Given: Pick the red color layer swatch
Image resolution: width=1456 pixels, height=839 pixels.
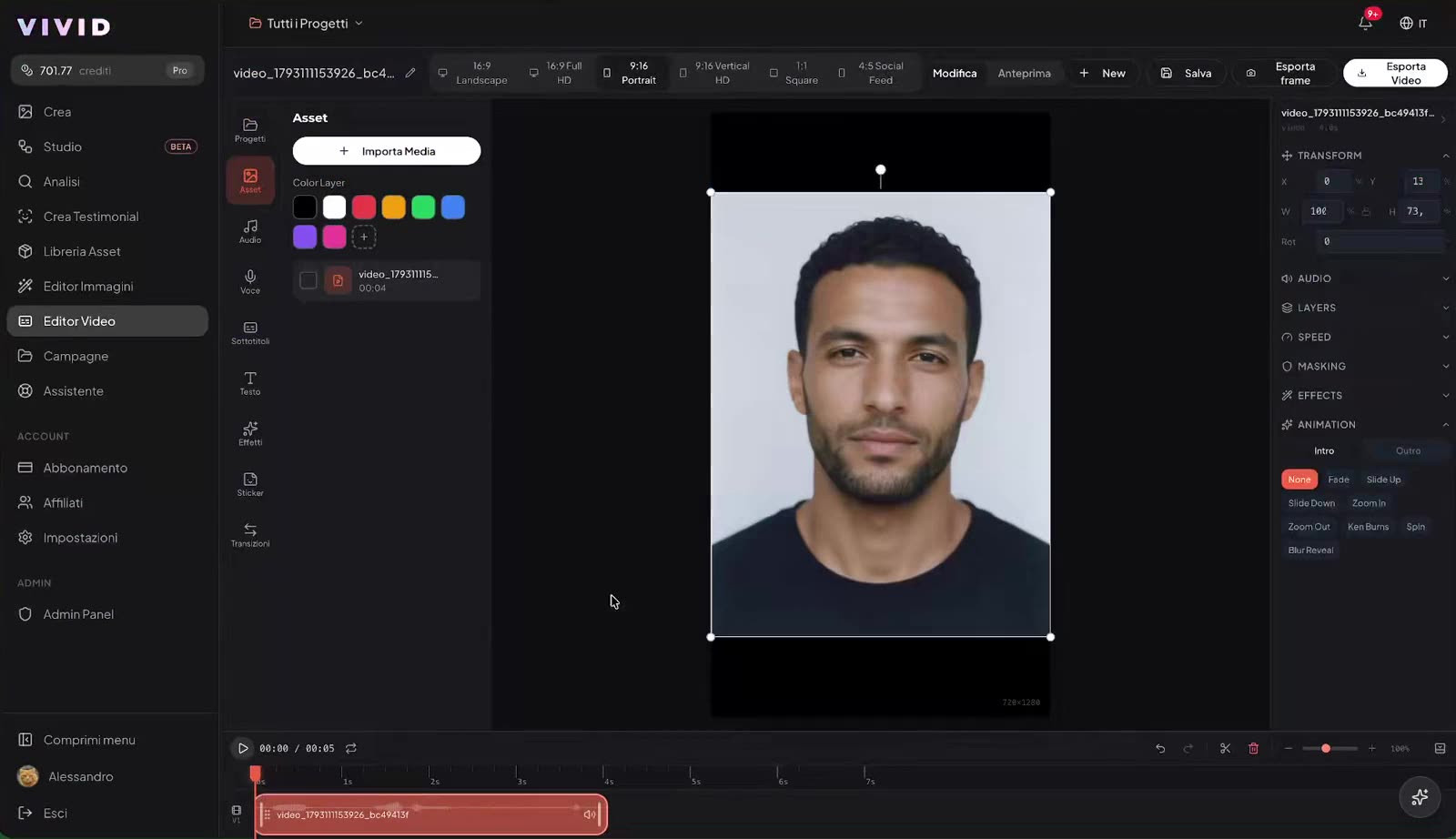Looking at the screenshot, I should coord(364,207).
